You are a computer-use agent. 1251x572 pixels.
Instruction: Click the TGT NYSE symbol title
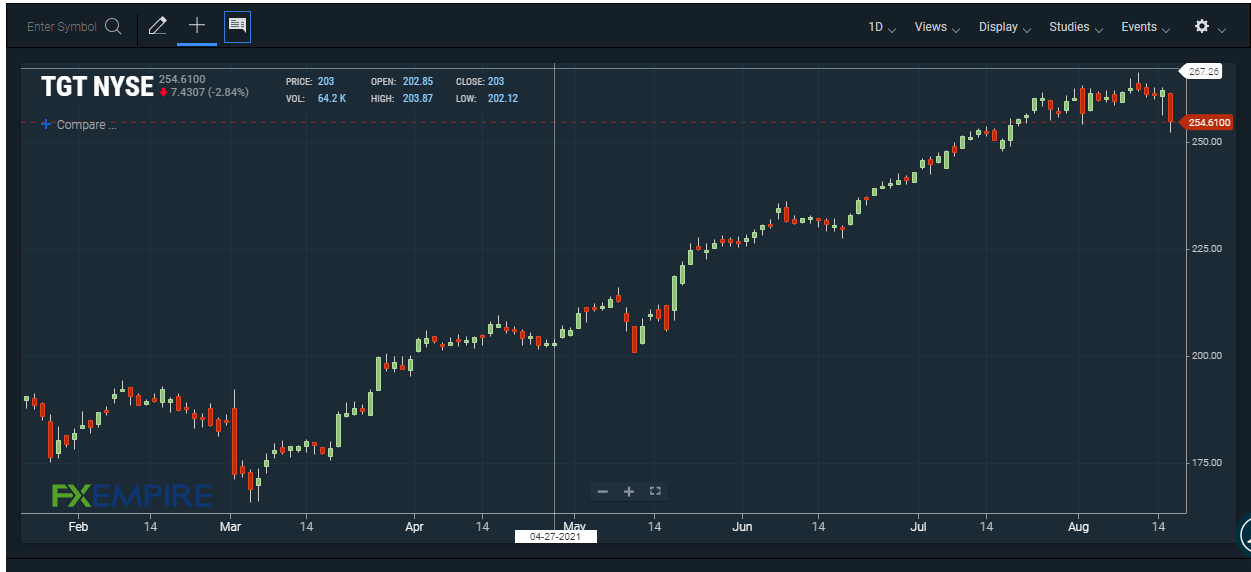pos(97,87)
